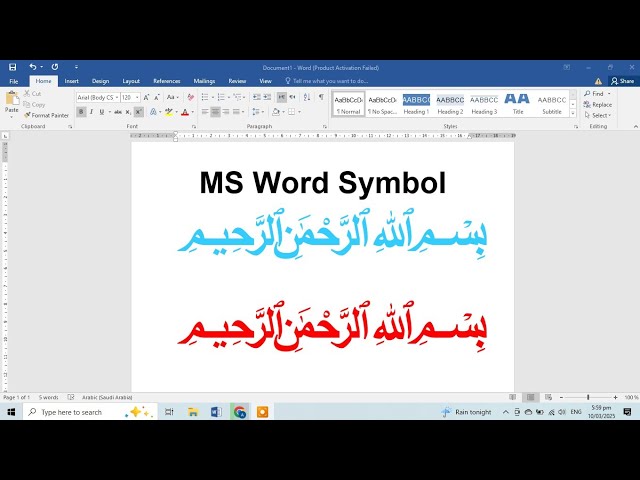This screenshot has width=640, height=480.
Task: Apply the Heading 1 style
Action: (416, 104)
